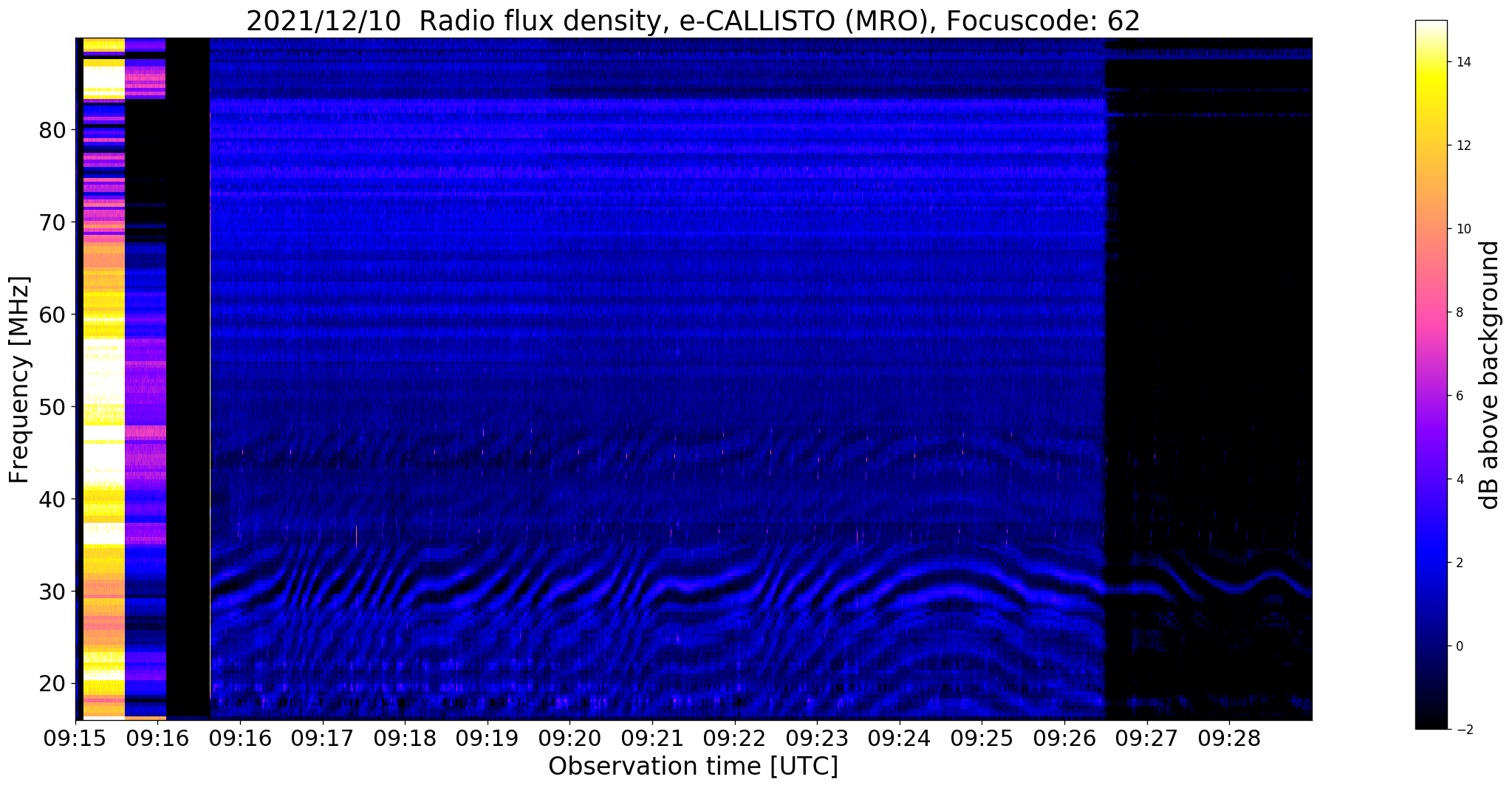Click the 09:19 time tick label
1512x788 pixels.
pos(487,739)
